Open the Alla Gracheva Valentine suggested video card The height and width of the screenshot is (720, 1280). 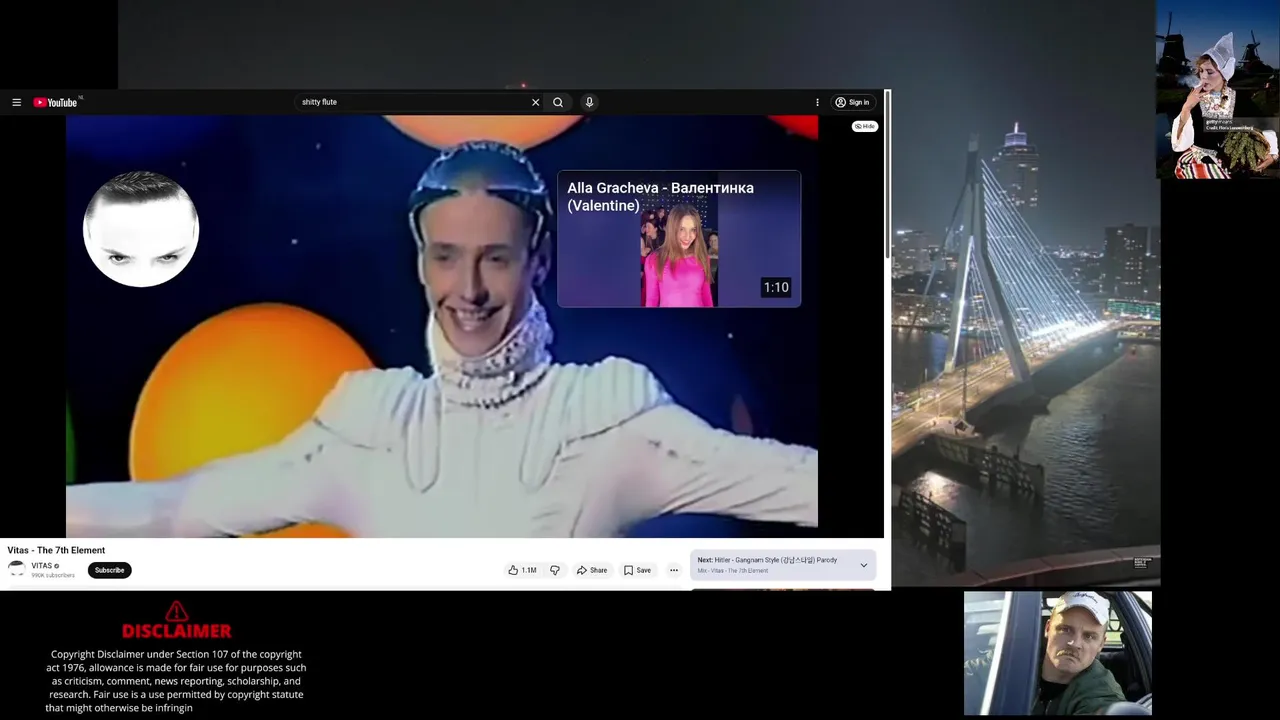point(679,239)
